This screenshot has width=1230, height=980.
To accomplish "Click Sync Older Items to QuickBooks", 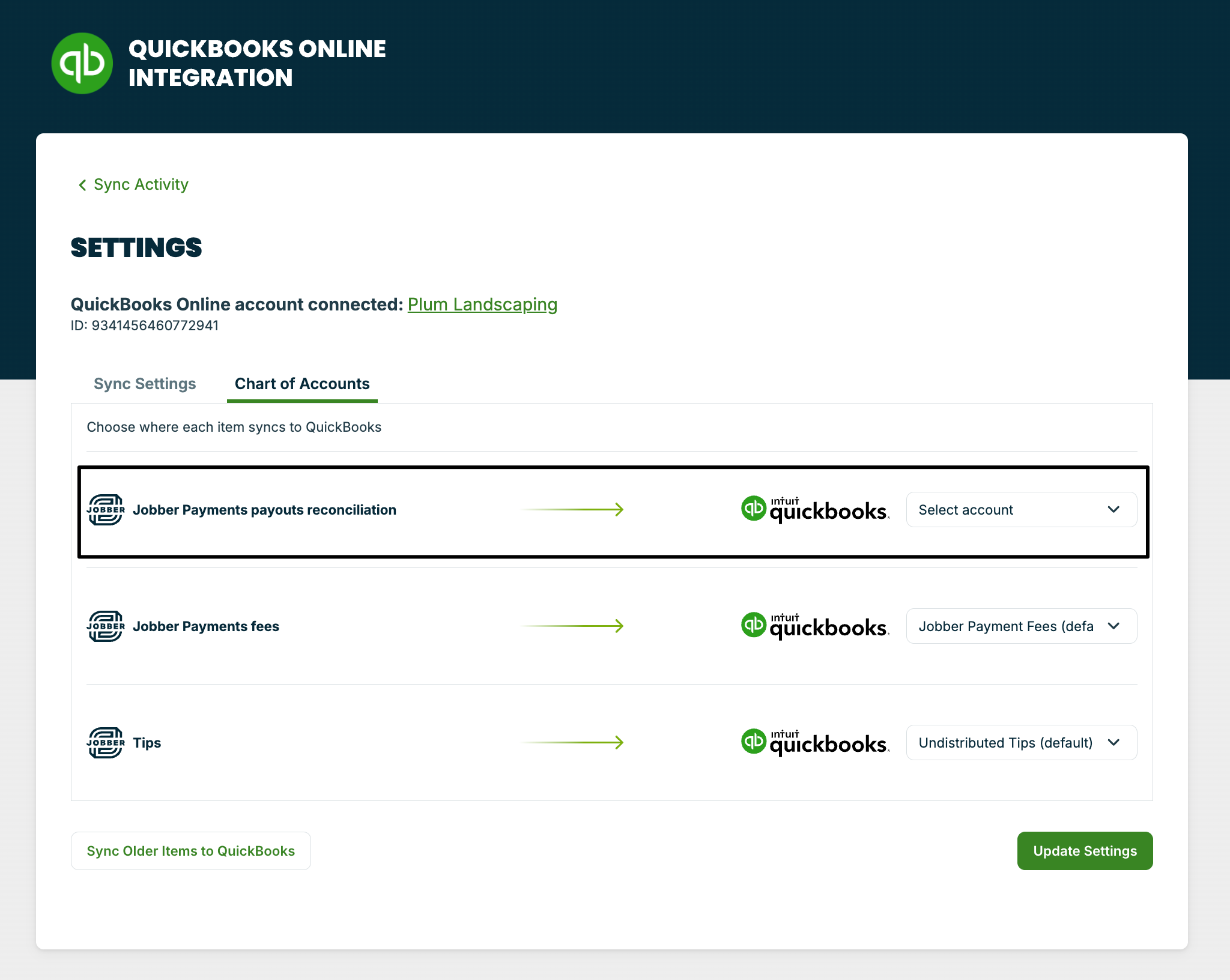I will pos(190,851).
